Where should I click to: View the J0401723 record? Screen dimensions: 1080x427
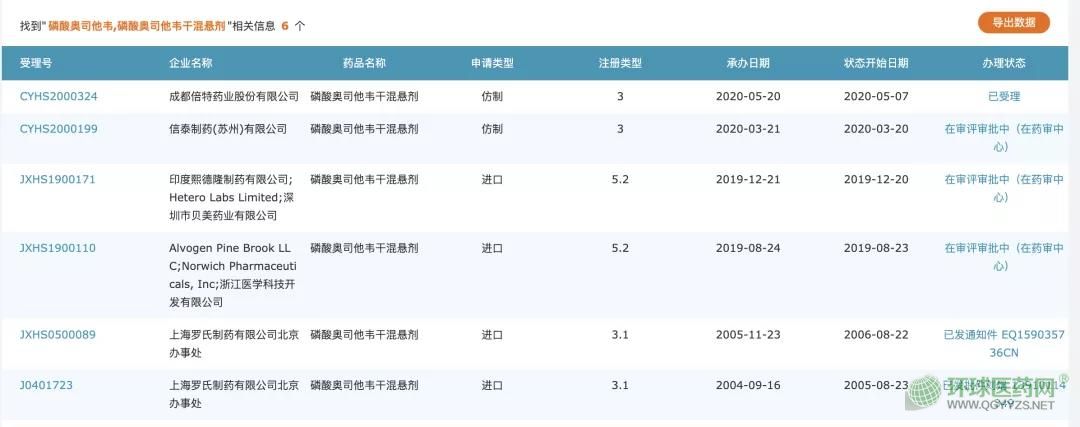click(46, 385)
